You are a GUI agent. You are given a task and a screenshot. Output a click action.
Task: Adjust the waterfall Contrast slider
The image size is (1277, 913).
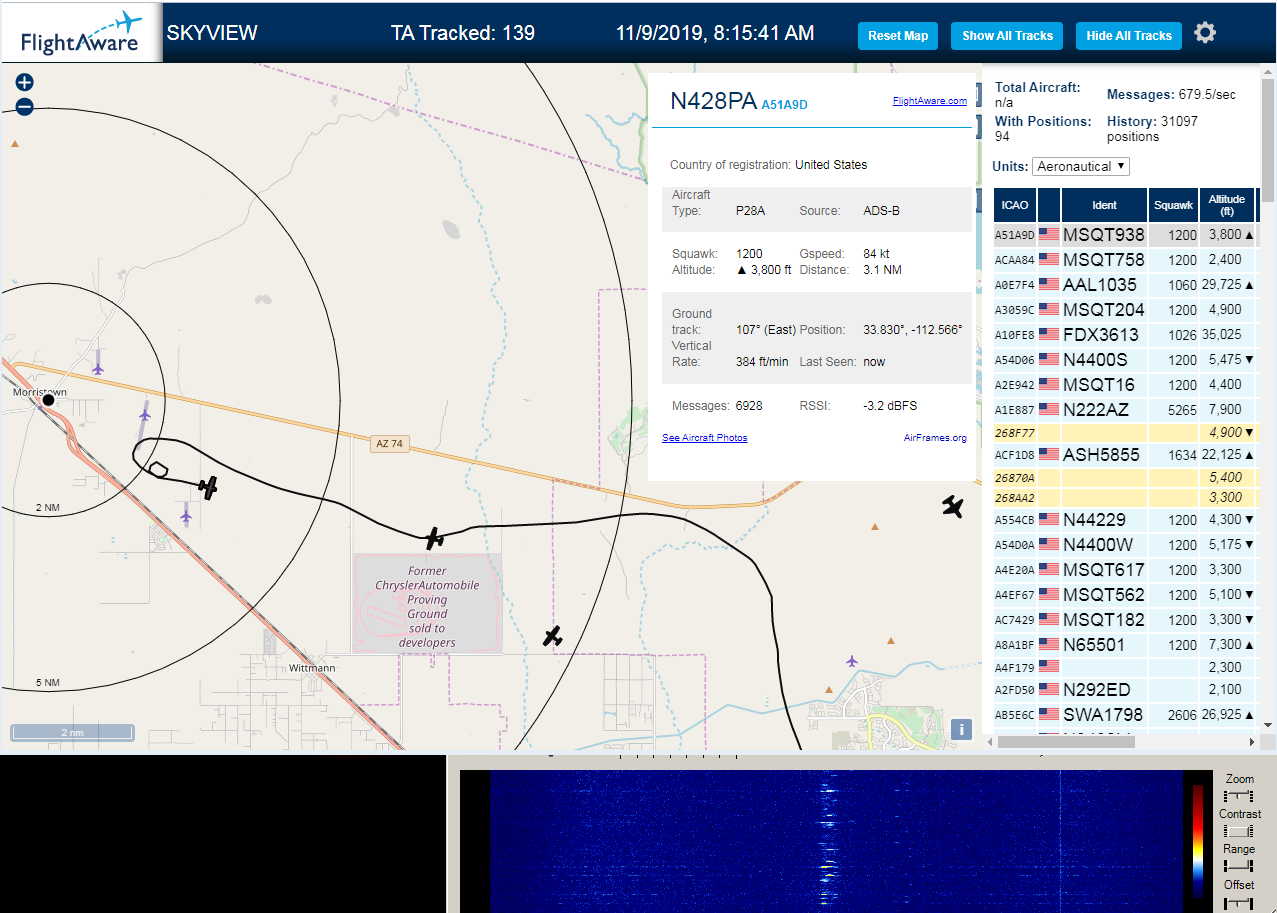coord(1239,831)
